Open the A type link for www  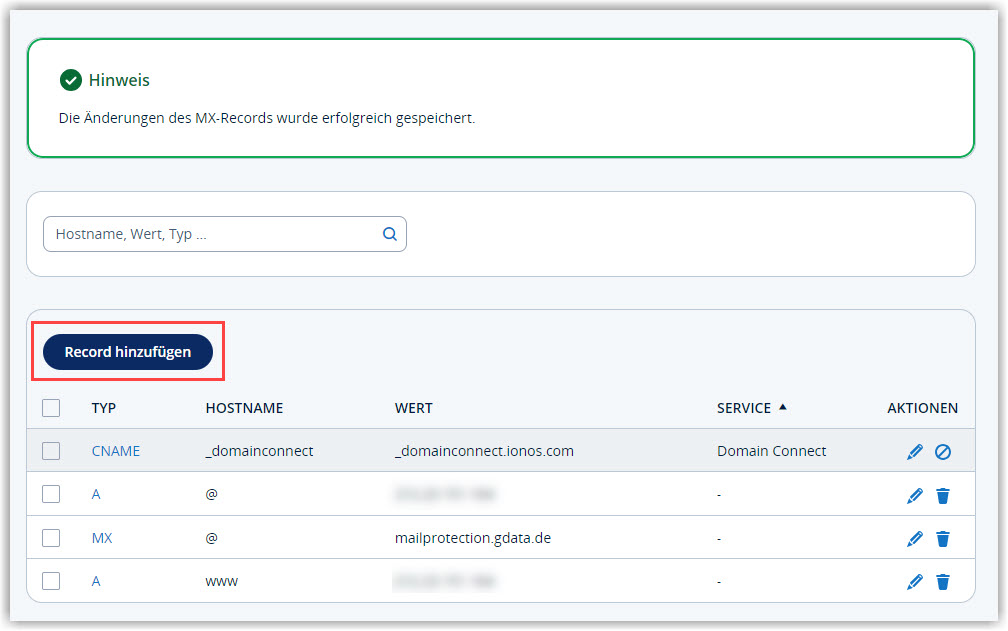pos(96,581)
